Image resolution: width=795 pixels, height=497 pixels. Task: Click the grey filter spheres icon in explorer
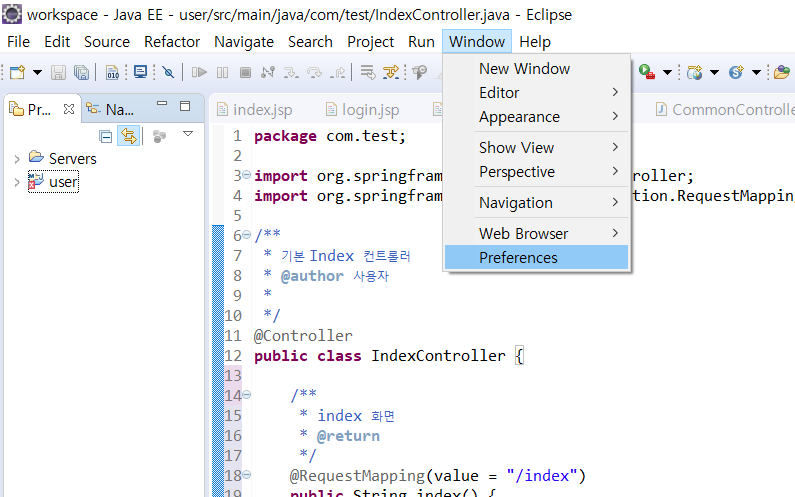tap(159, 136)
